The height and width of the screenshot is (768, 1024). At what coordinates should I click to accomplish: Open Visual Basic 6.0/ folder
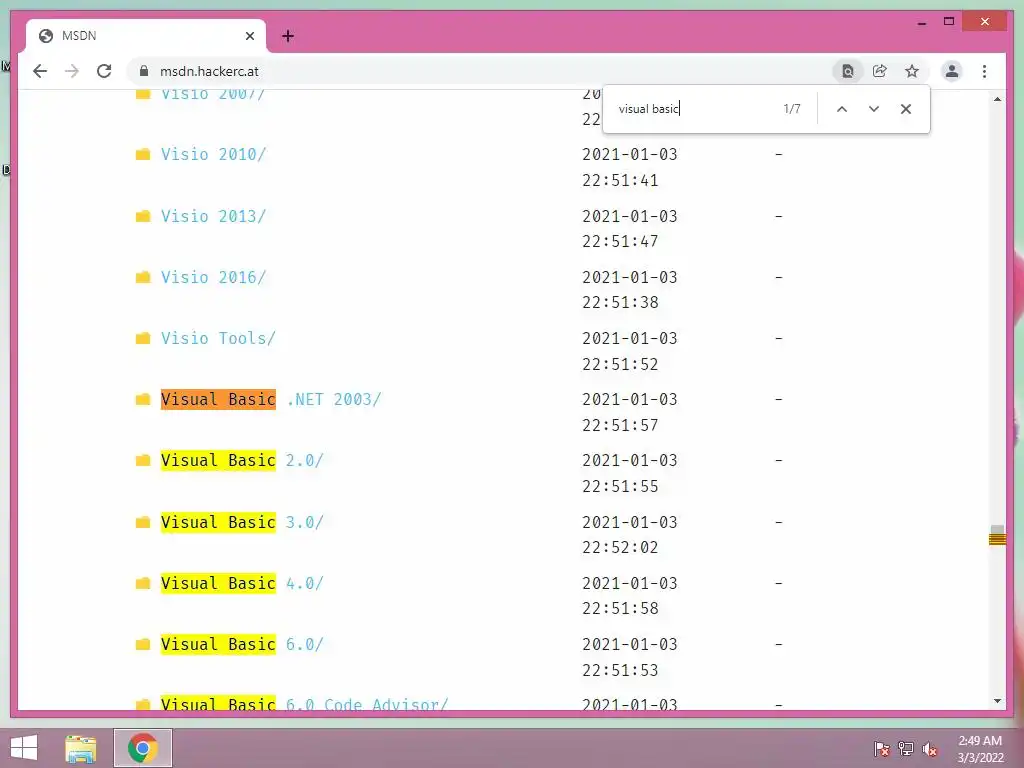pos(242,645)
